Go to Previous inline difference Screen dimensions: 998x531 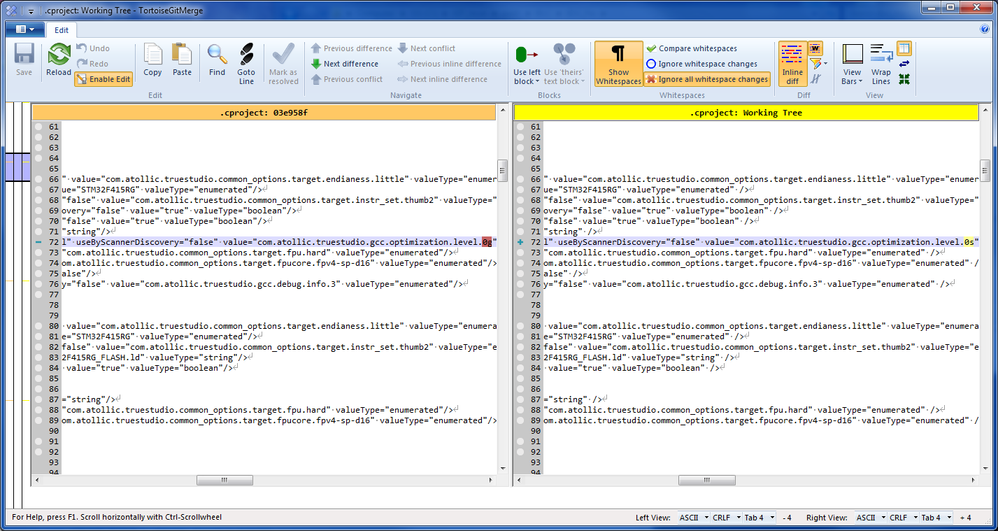coord(449,64)
